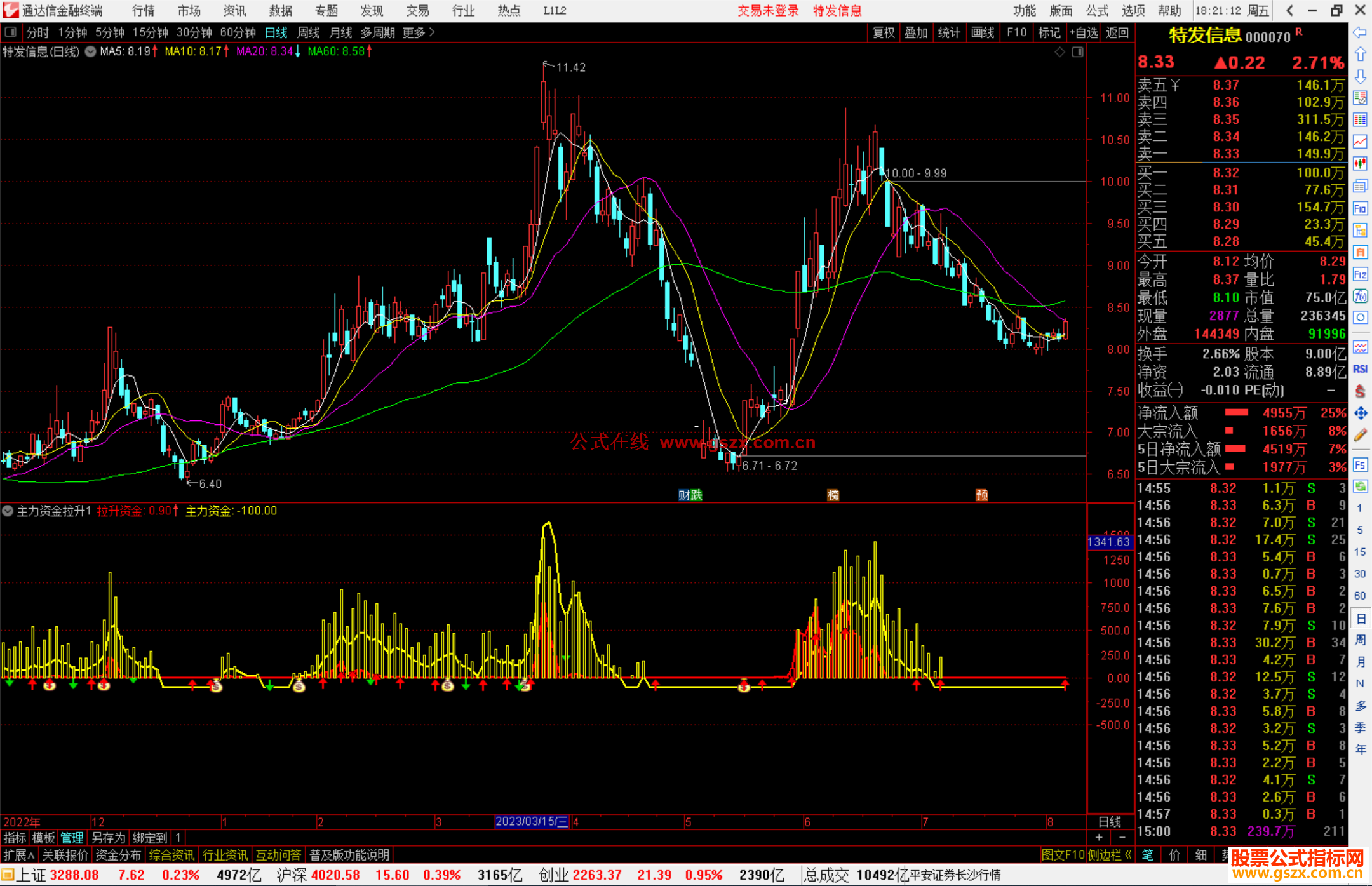Click the F12 sidebar icon
Screen dimensions: 1372x886
pos(1360,274)
